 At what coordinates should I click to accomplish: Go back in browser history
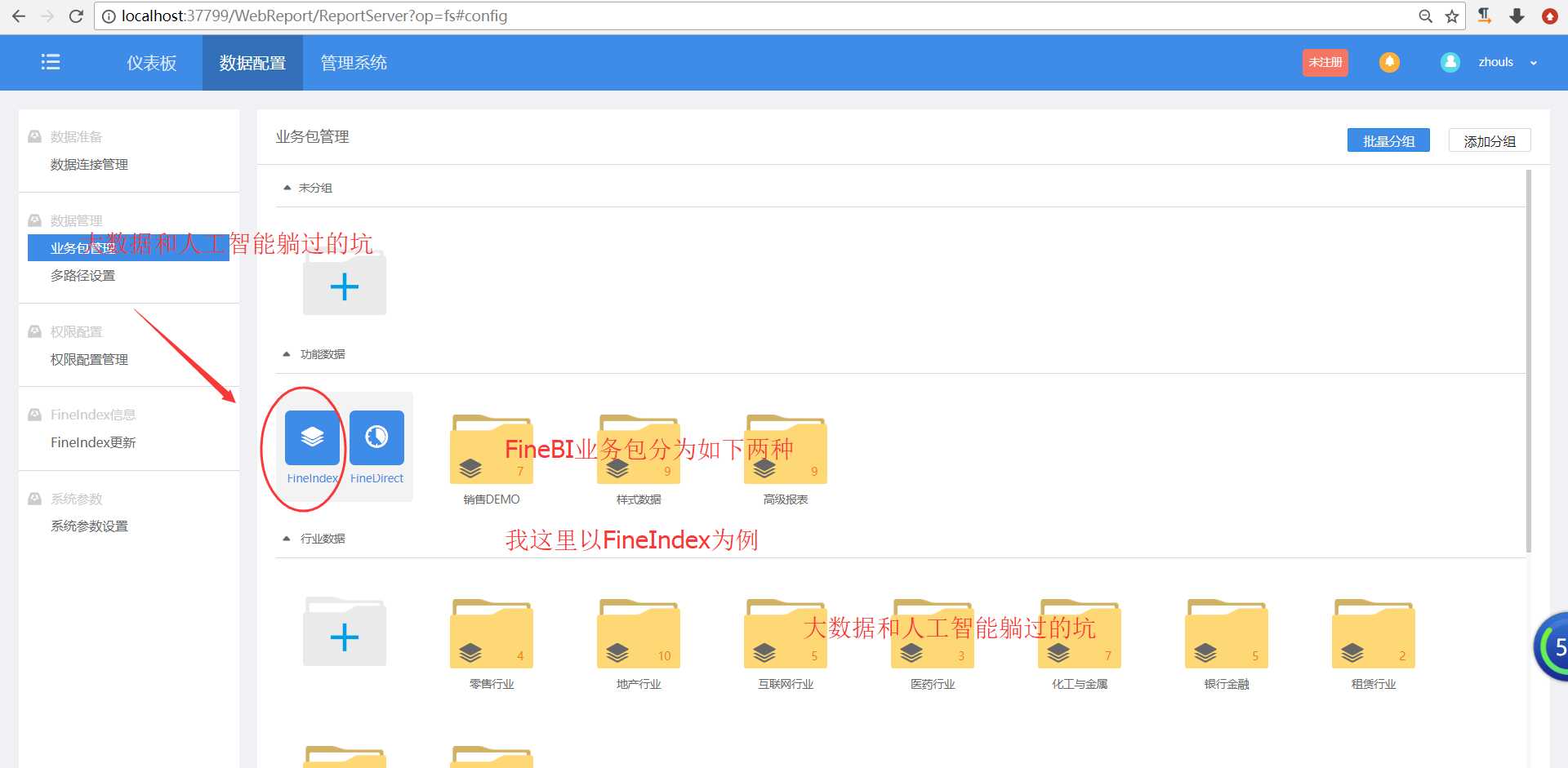tap(19, 16)
